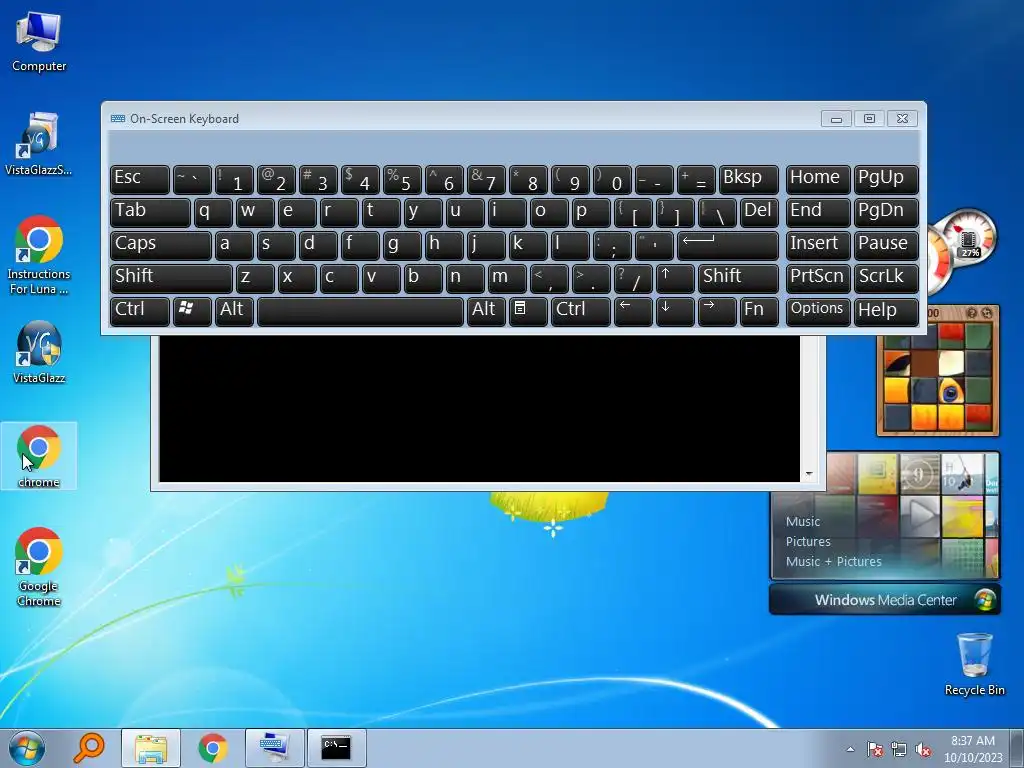The image size is (1024, 768).
Task: Toggle the right Alt key
Action: (x=486, y=311)
